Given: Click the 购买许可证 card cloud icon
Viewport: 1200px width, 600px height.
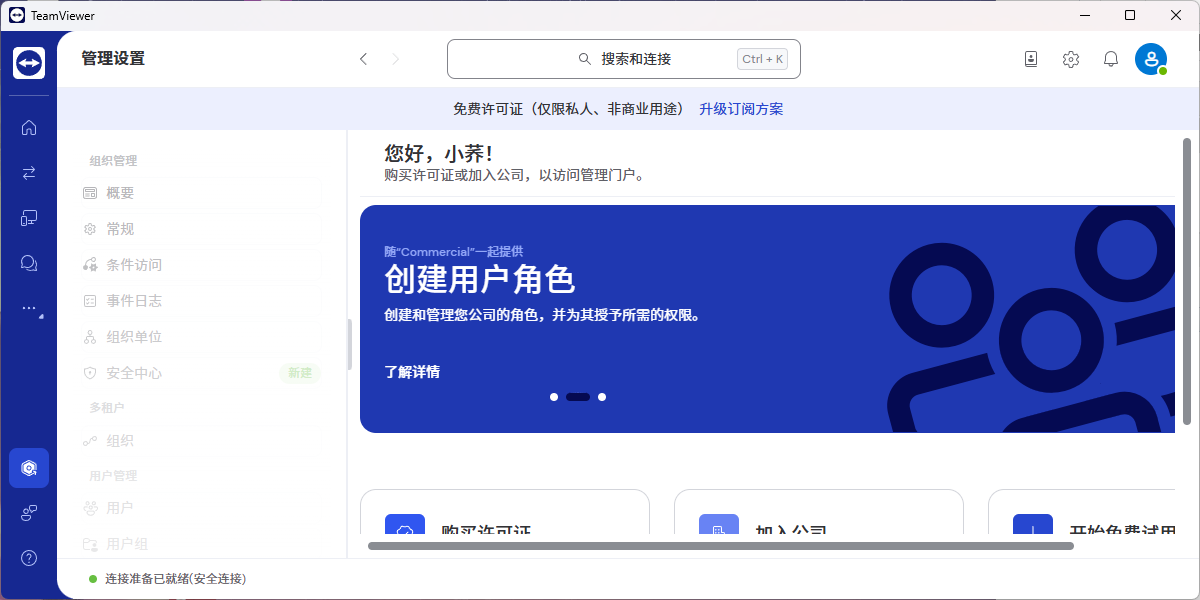Looking at the screenshot, I should 405,525.
